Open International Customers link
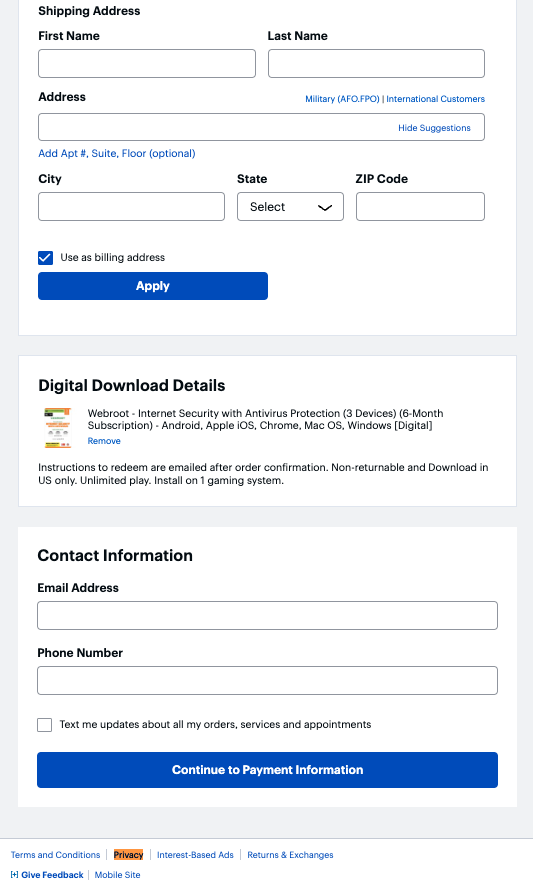Screen dimensions: 533x884 pos(435,99)
